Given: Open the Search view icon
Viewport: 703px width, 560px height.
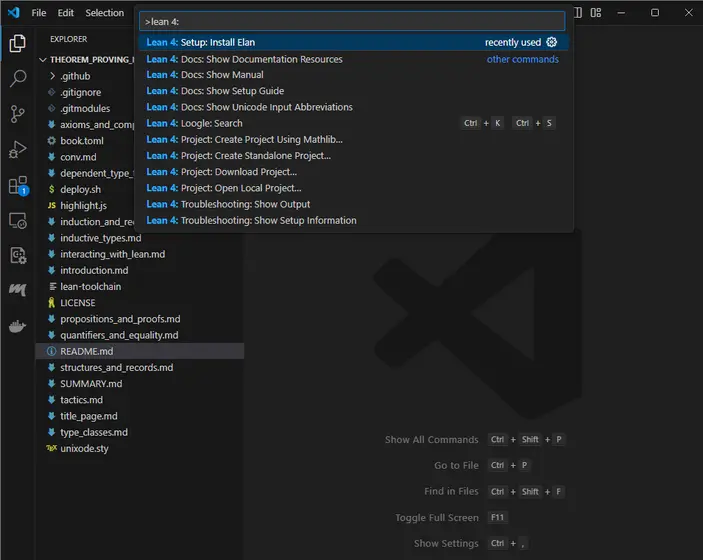Looking at the screenshot, I should point(17,78).
